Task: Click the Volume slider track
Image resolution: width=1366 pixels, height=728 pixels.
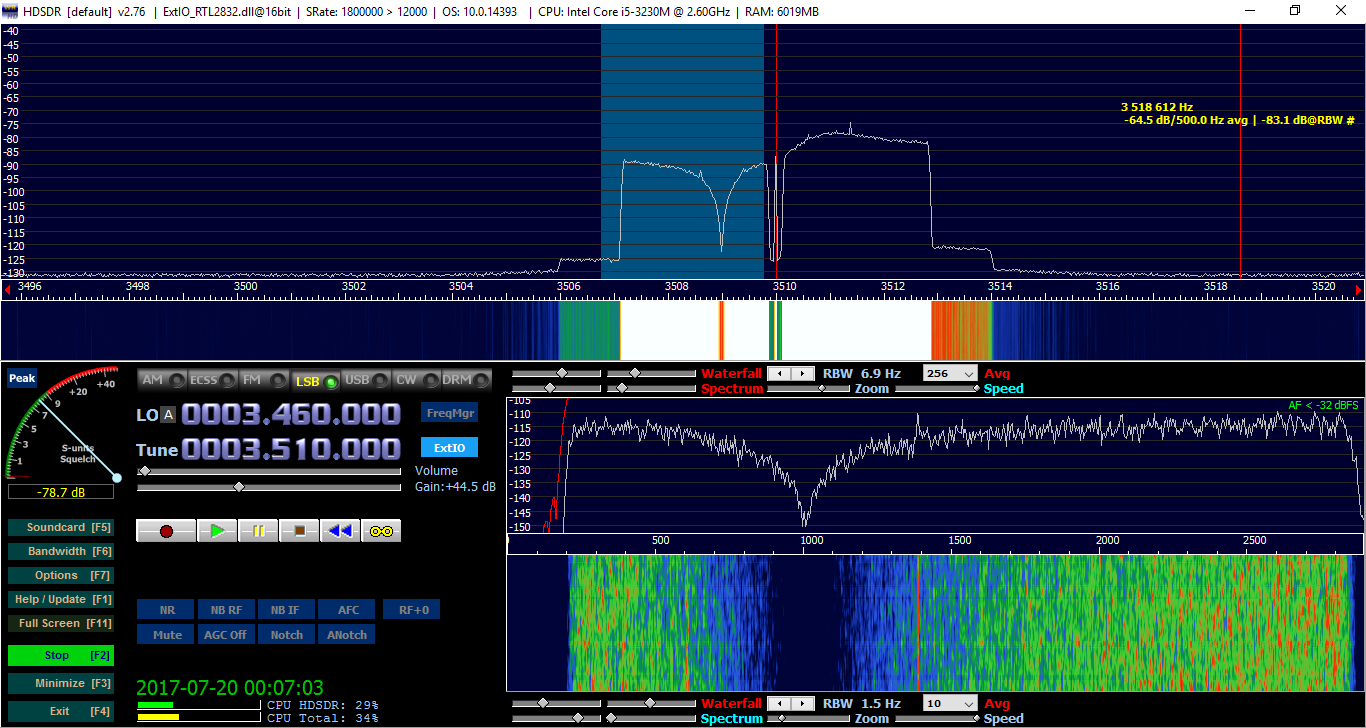Action: [x=270, y=470]
